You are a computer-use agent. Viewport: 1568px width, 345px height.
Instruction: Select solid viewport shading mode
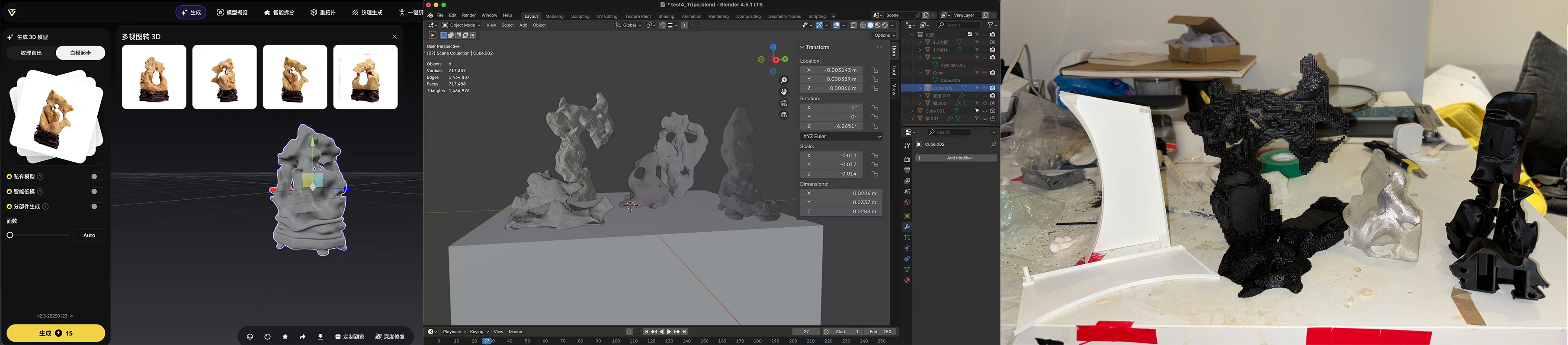tap(870, 25)
